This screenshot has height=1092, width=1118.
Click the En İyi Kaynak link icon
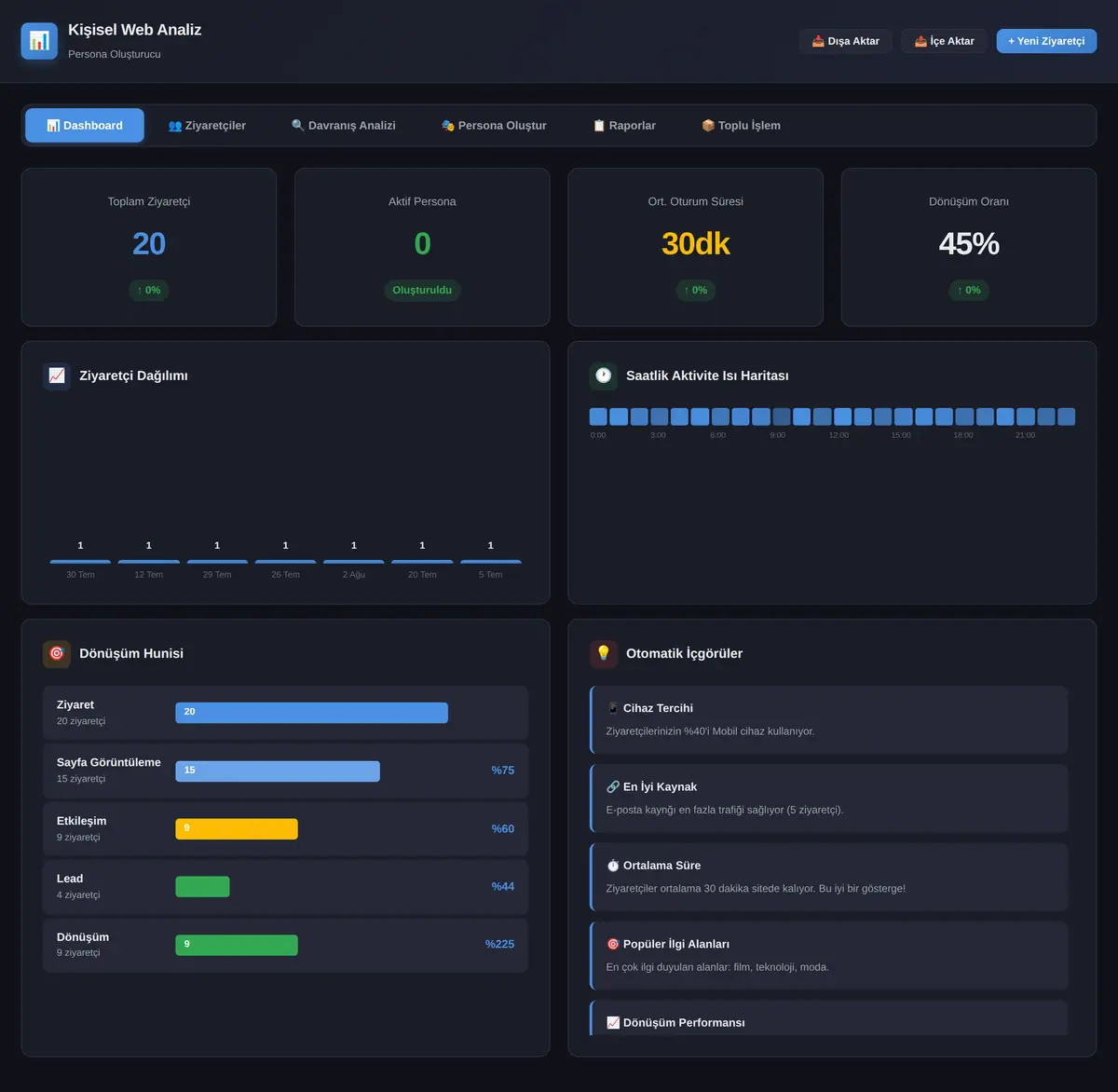pos(613,786)
